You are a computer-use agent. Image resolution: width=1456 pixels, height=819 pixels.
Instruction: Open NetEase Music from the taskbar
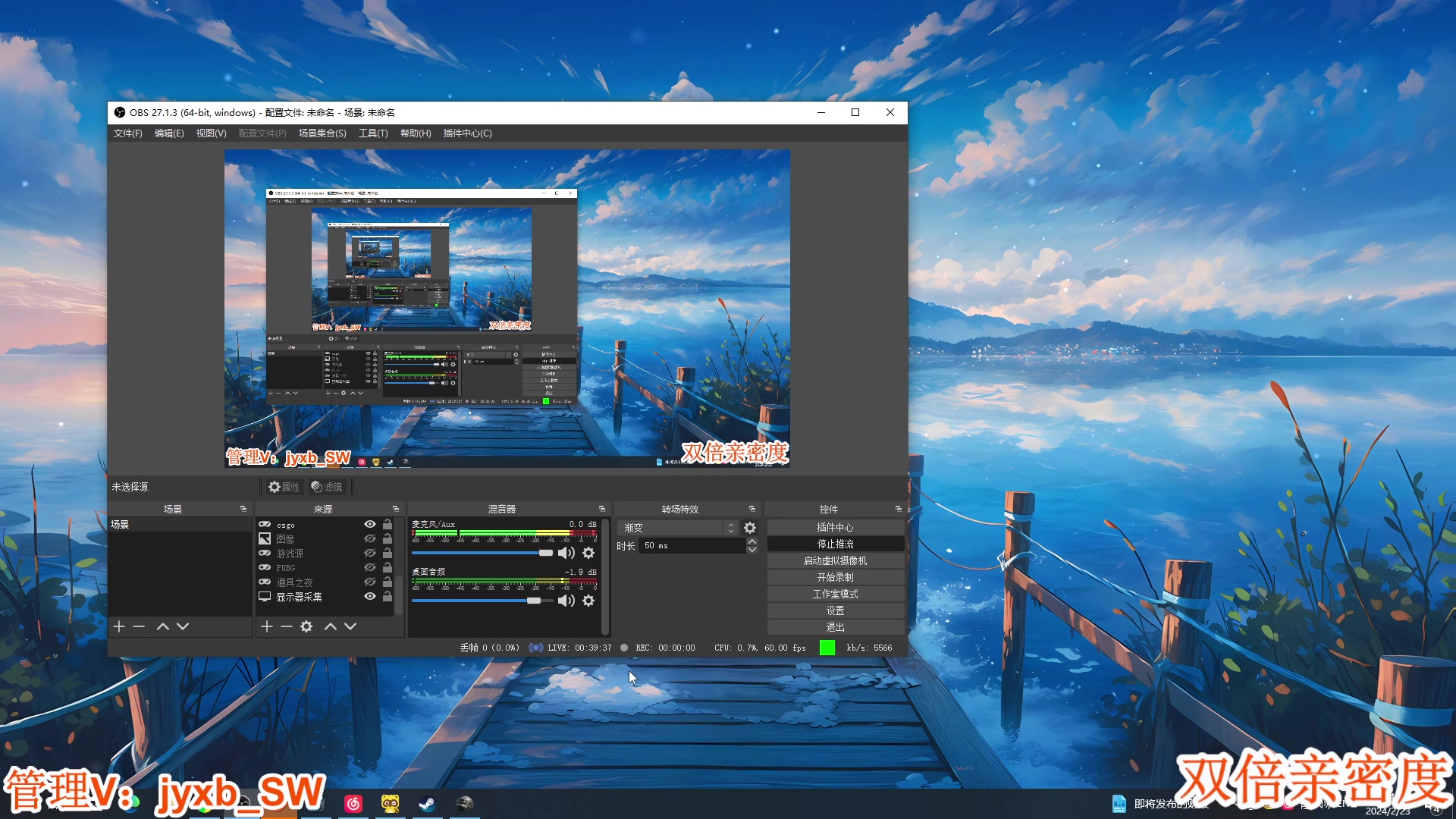(x=353, y=803)
